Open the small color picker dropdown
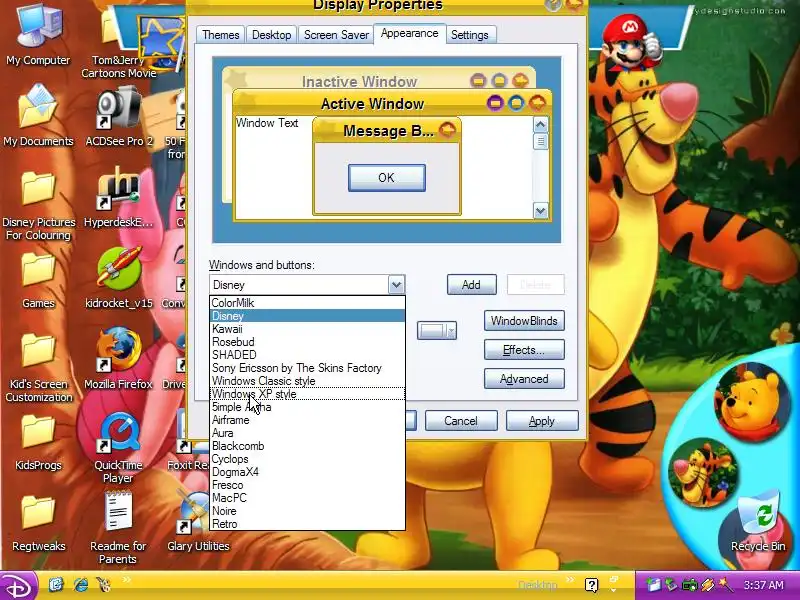This screenshot has width=800, height=600. coord(437,331)
